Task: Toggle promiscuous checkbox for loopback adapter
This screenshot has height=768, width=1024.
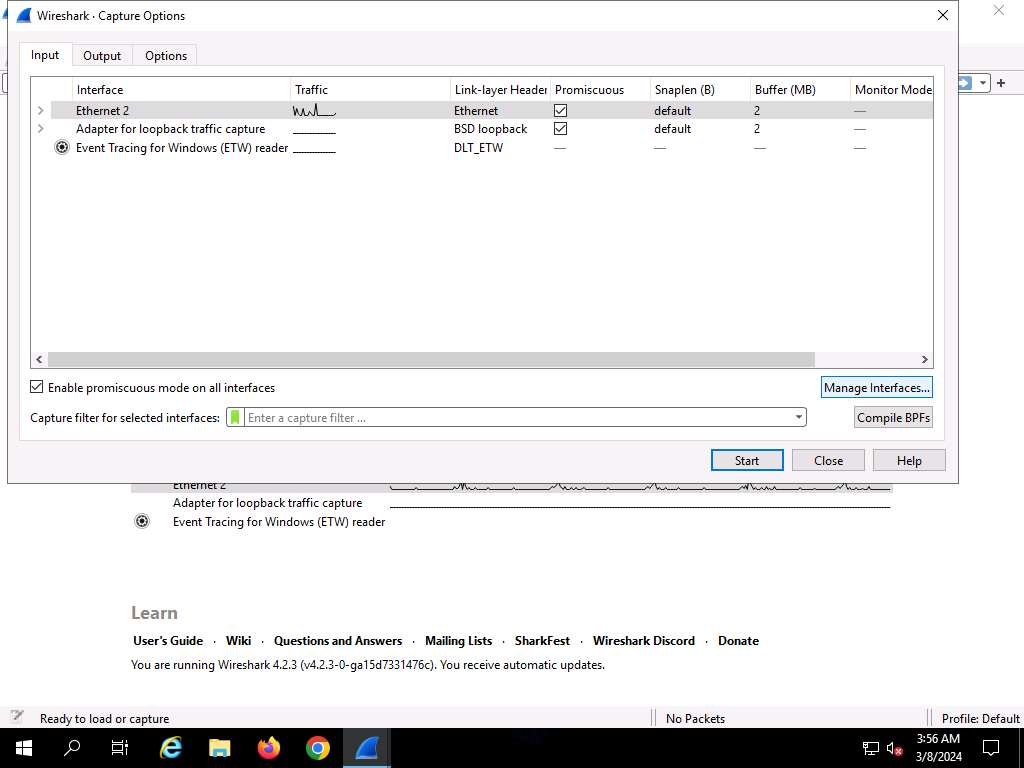Action: pyautogui.click(x=560, y=129)
